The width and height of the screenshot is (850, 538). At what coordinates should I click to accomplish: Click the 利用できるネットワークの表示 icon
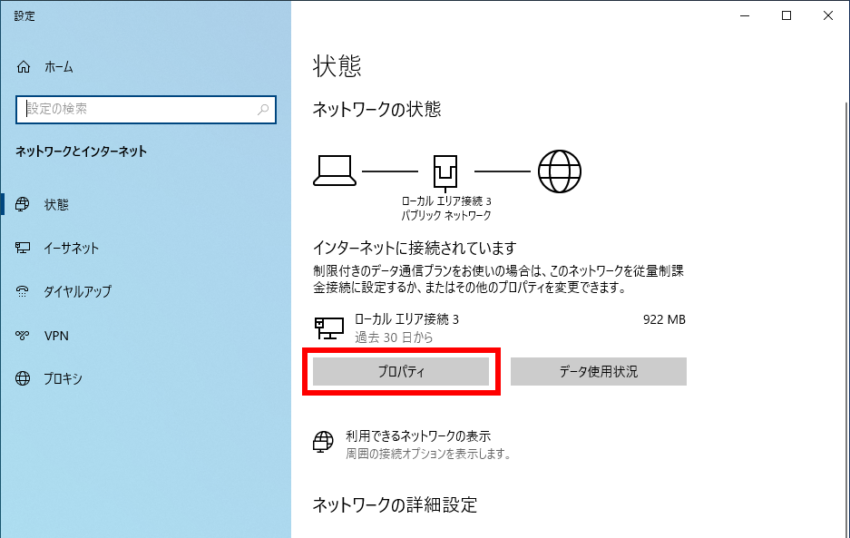323,442
